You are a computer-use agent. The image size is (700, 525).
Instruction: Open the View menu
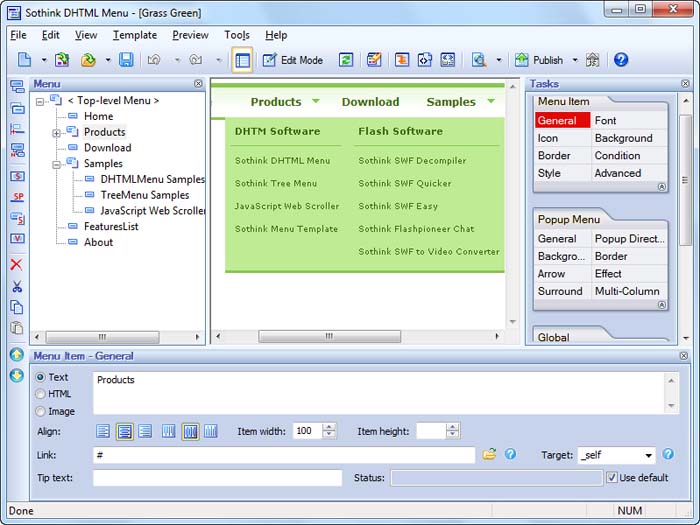click(x=86, y=35)
